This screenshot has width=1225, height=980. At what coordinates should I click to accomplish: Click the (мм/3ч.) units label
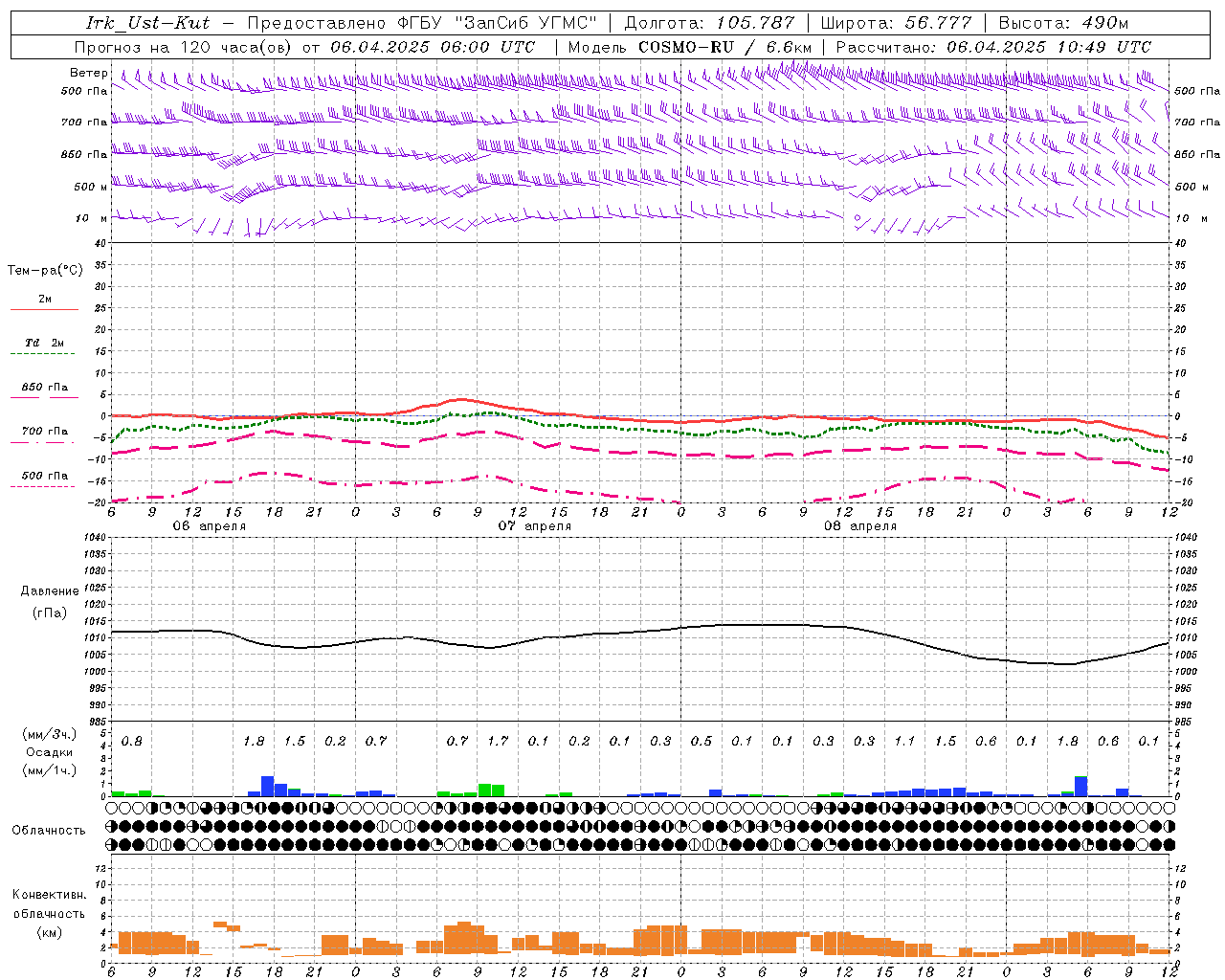50,734
